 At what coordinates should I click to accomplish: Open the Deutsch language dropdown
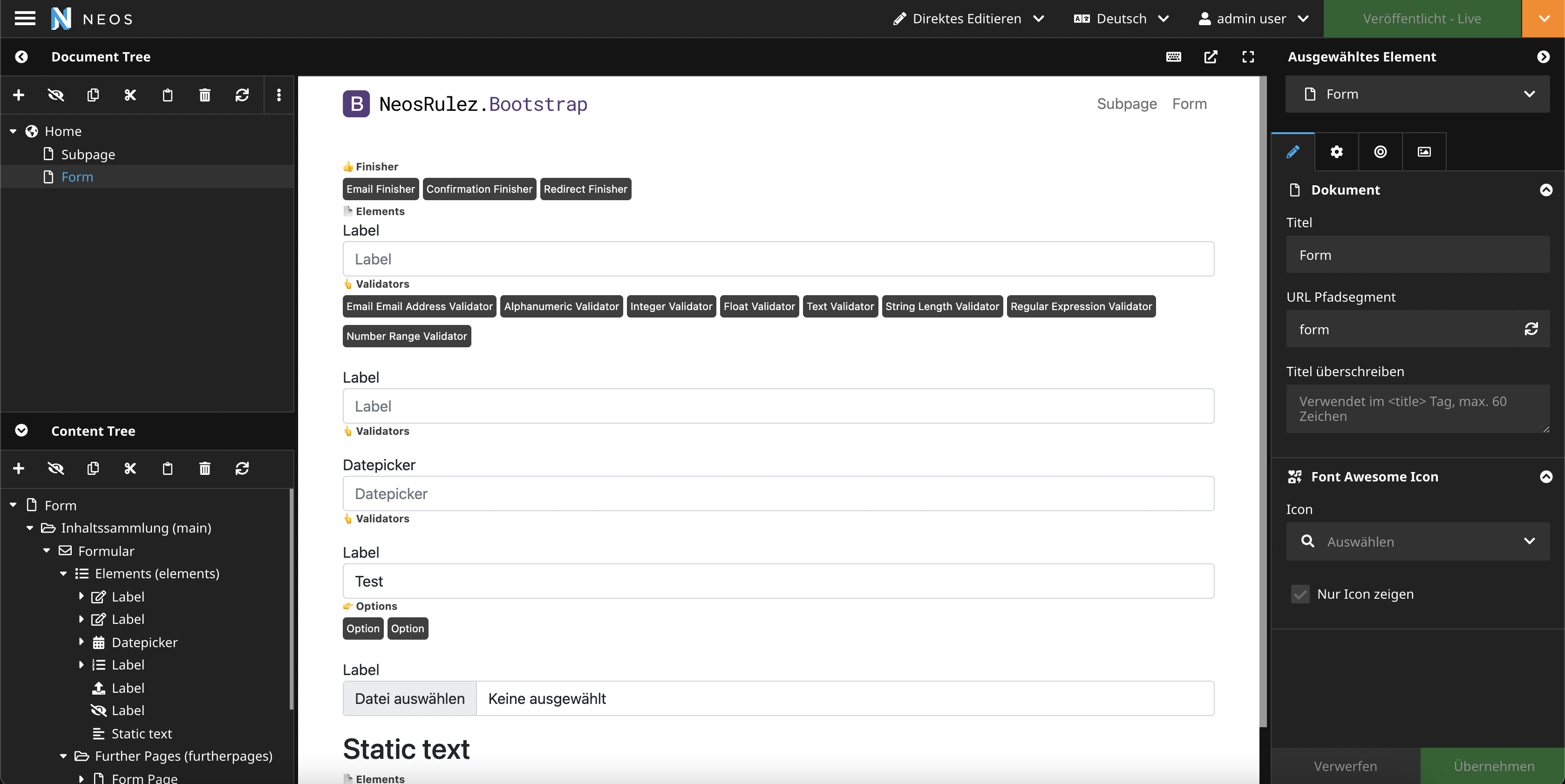click(1121, 18)
